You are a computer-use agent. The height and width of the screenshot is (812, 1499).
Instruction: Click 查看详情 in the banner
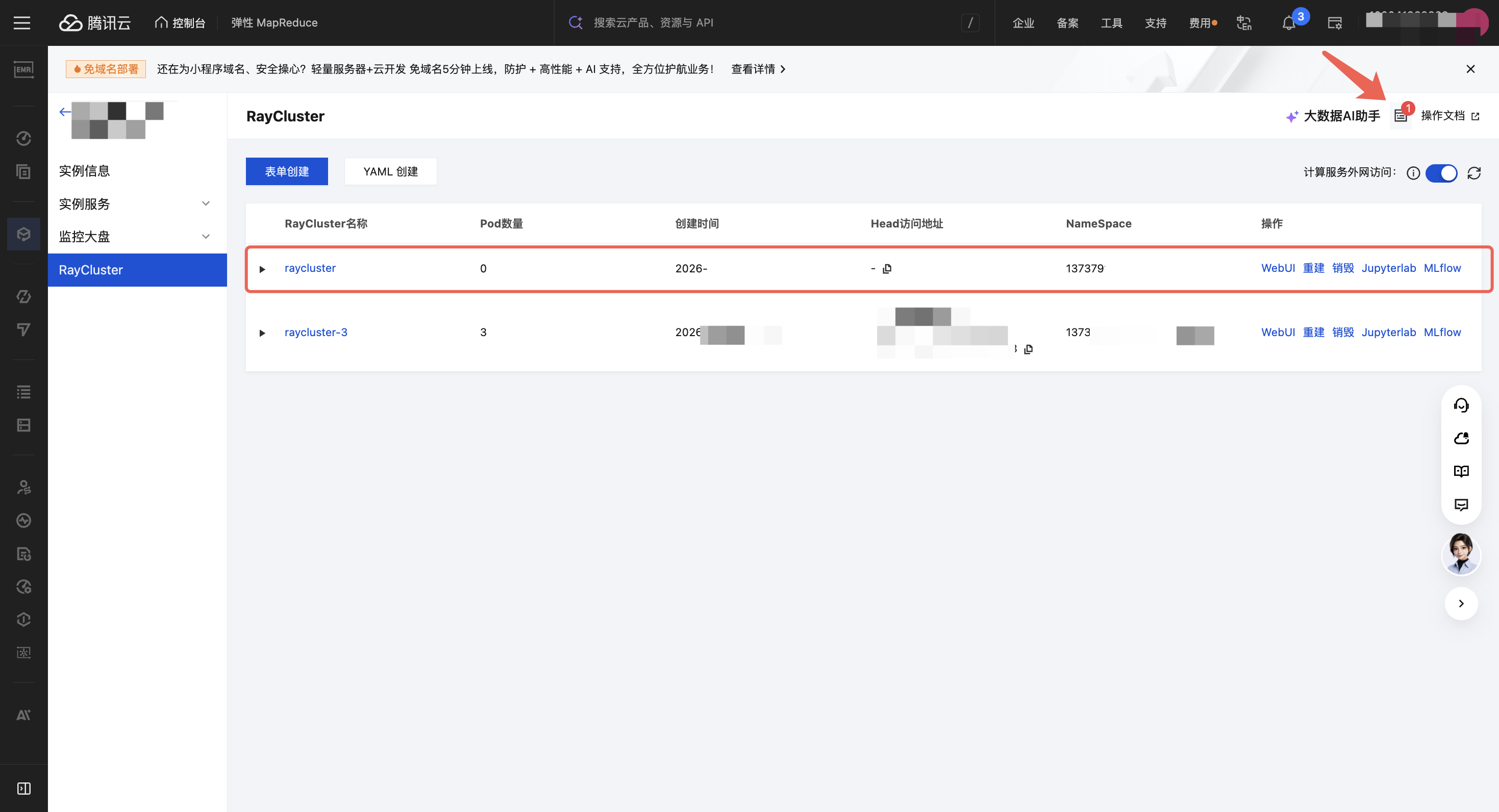759,69
